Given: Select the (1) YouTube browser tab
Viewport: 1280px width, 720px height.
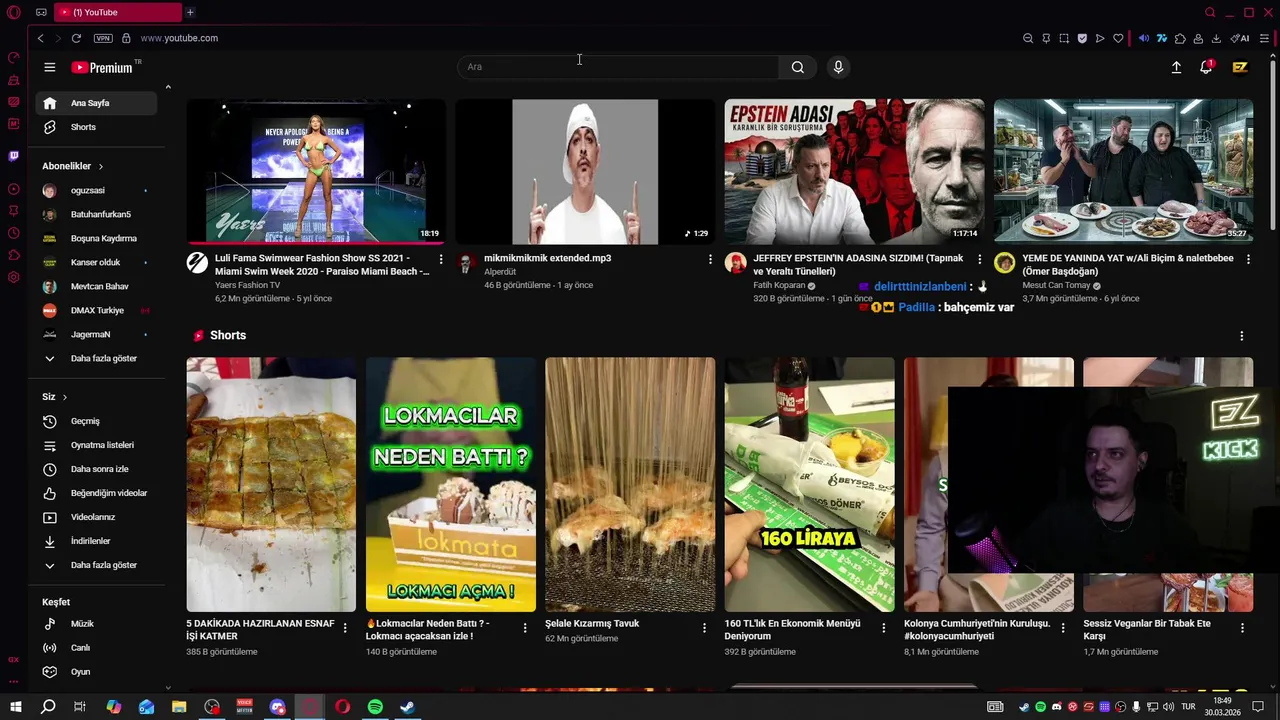Looking at the screenshot, I should click(x=118, y=12).
